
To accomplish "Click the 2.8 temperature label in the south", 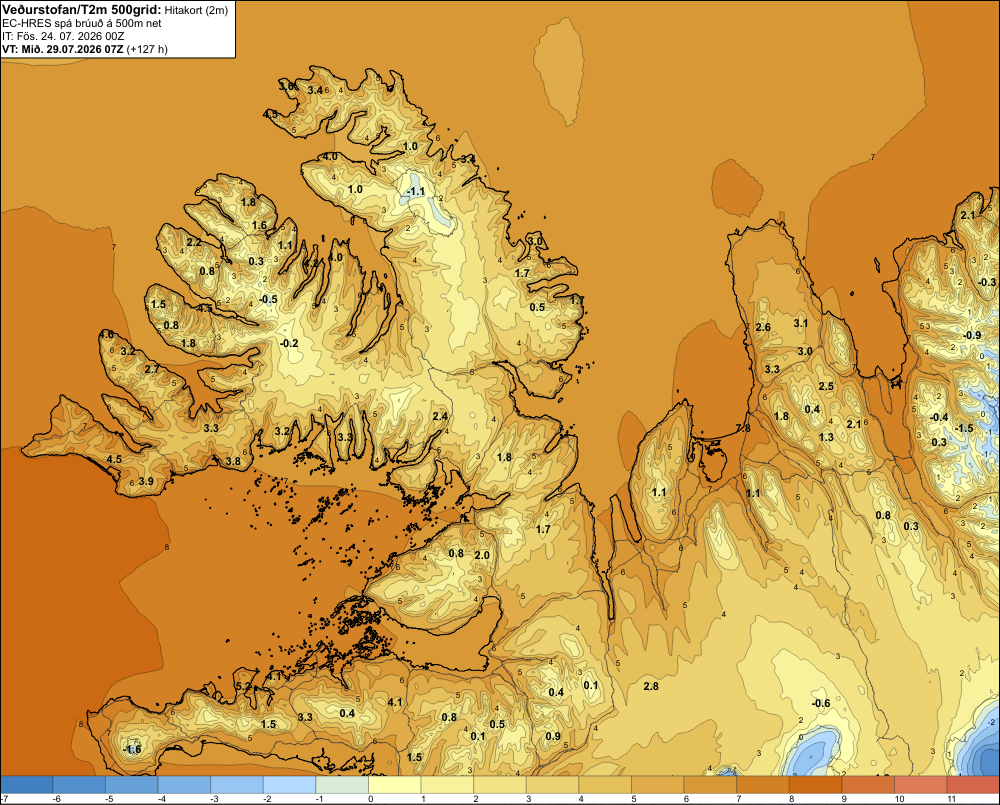I will [651, 686].
